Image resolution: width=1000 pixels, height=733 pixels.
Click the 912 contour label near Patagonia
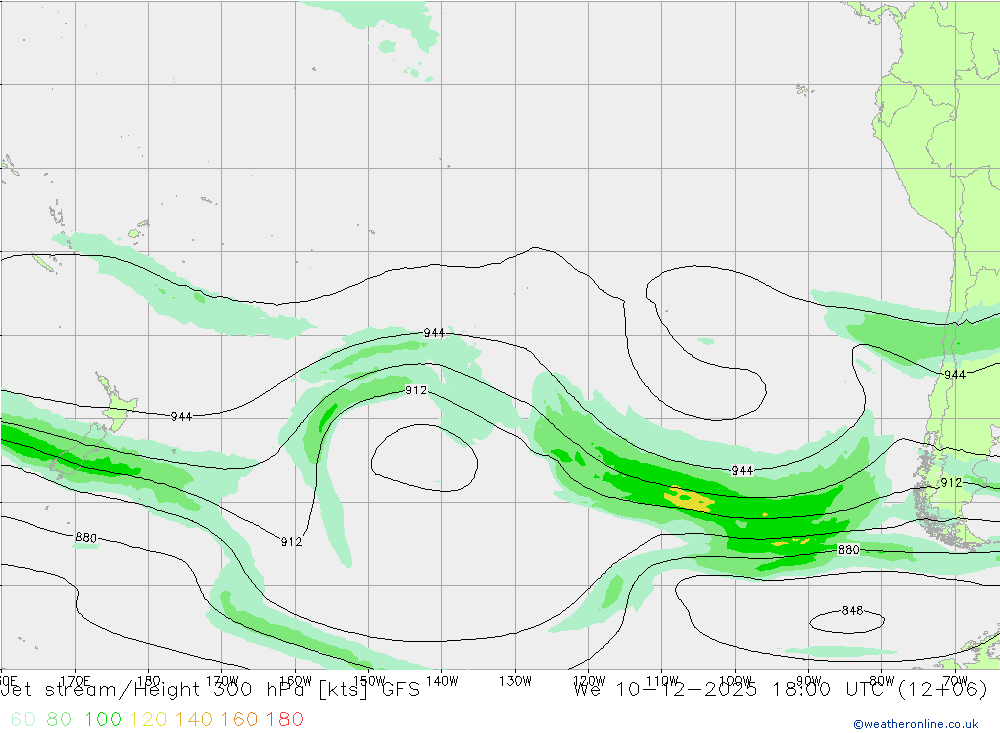click(x=951, y=483)
